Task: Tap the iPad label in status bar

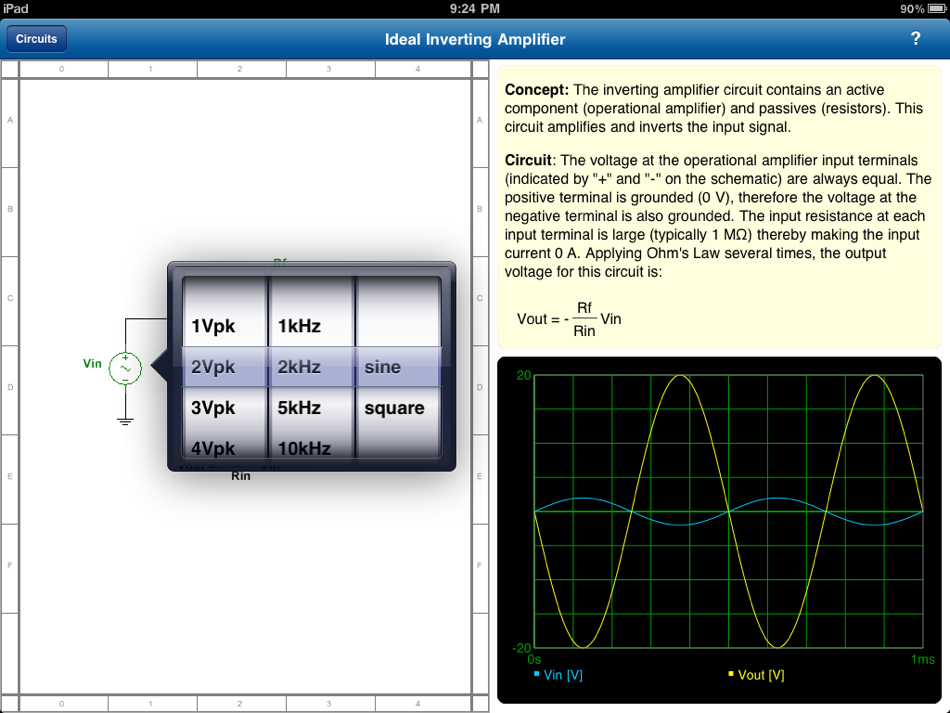Action: point(15,8)
